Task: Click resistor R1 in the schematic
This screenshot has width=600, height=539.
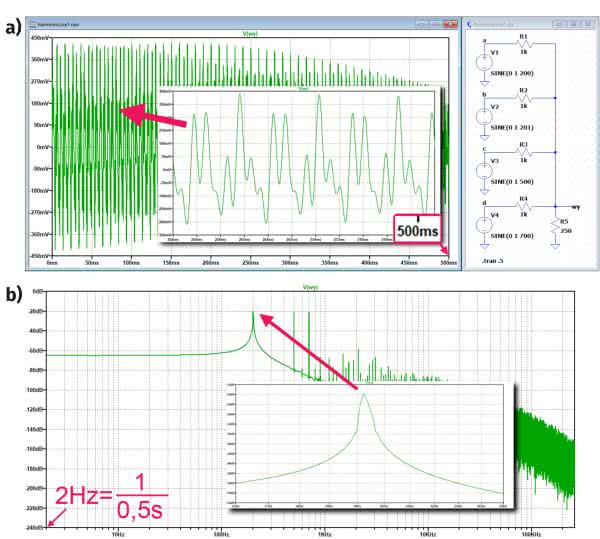Action: click(525, 45)
